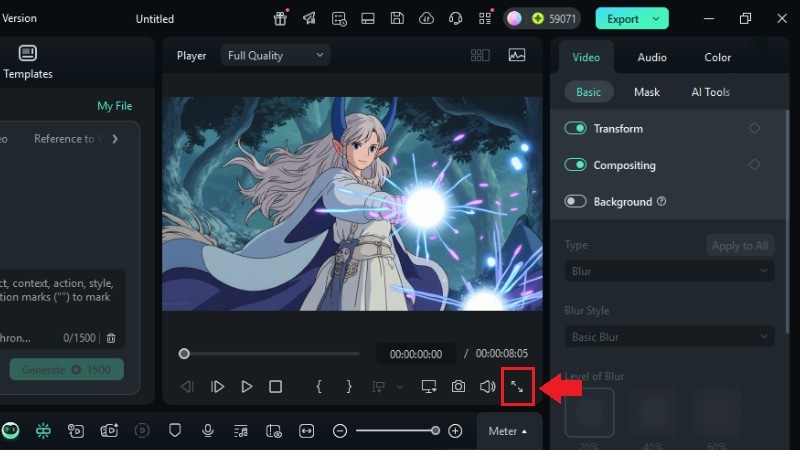
Task: Select the AI Tools sub-tab
Action: tap(710, 92)
